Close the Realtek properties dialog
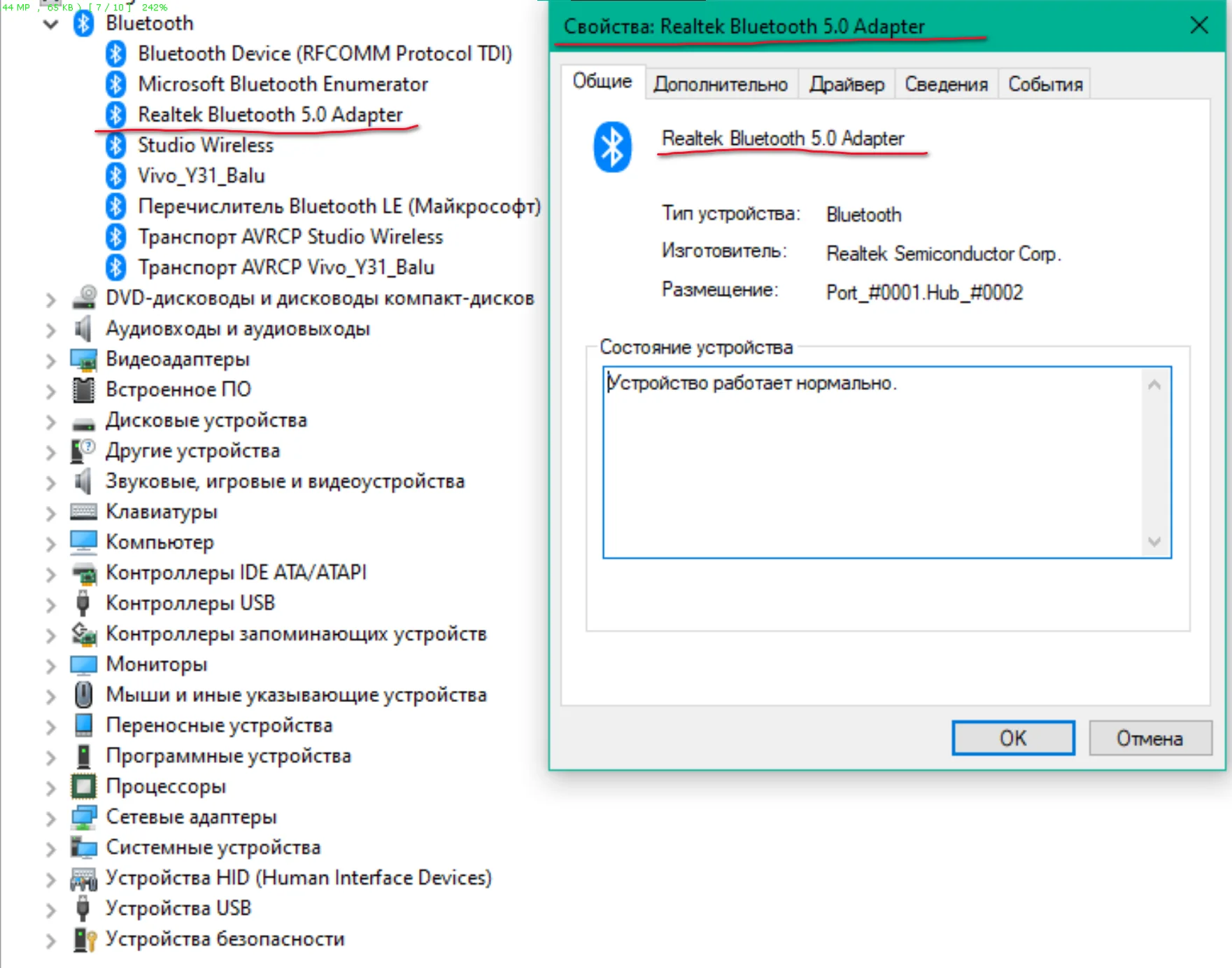 coord(1199,26)
